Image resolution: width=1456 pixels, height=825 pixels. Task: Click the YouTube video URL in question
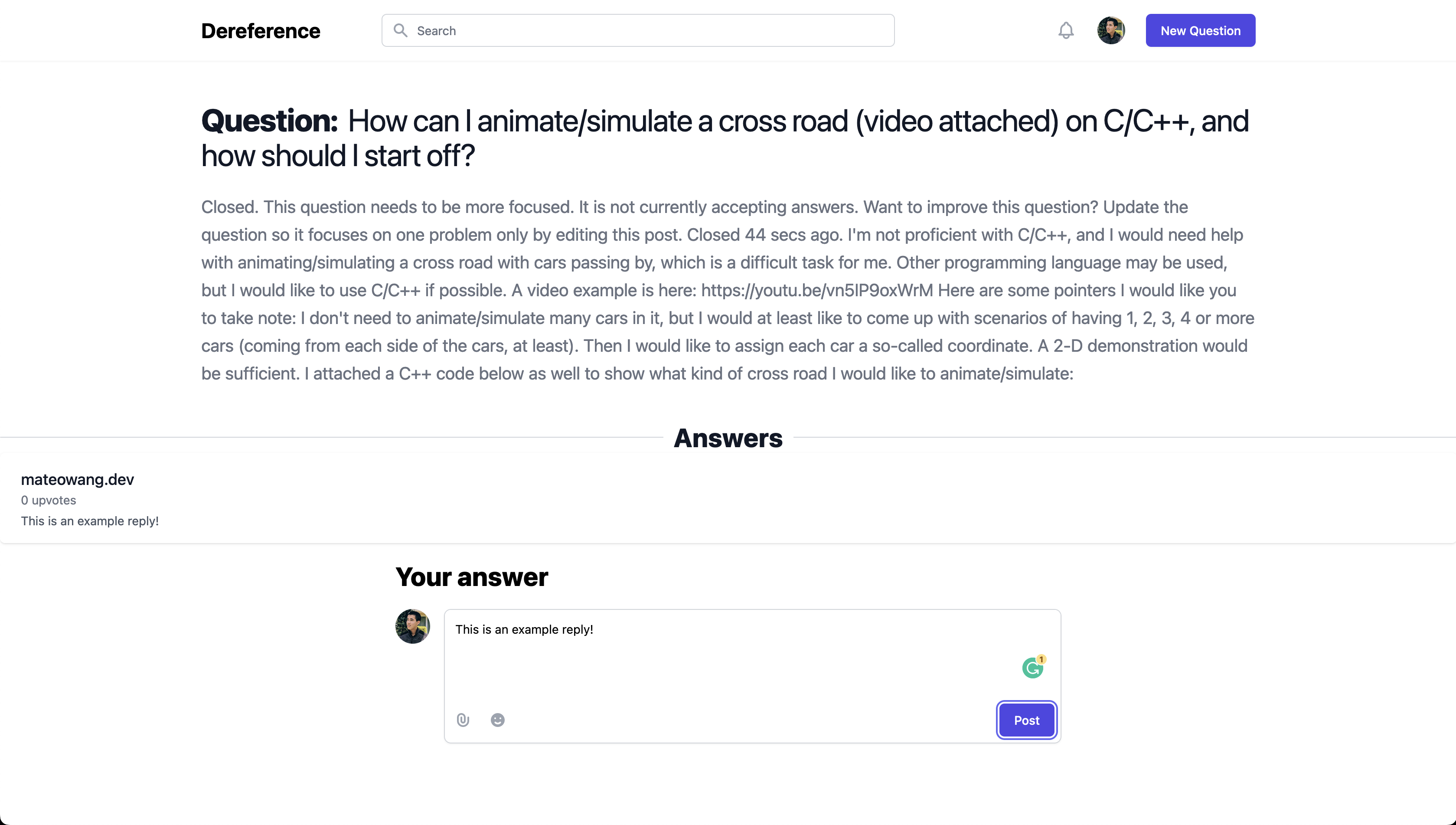816,291
